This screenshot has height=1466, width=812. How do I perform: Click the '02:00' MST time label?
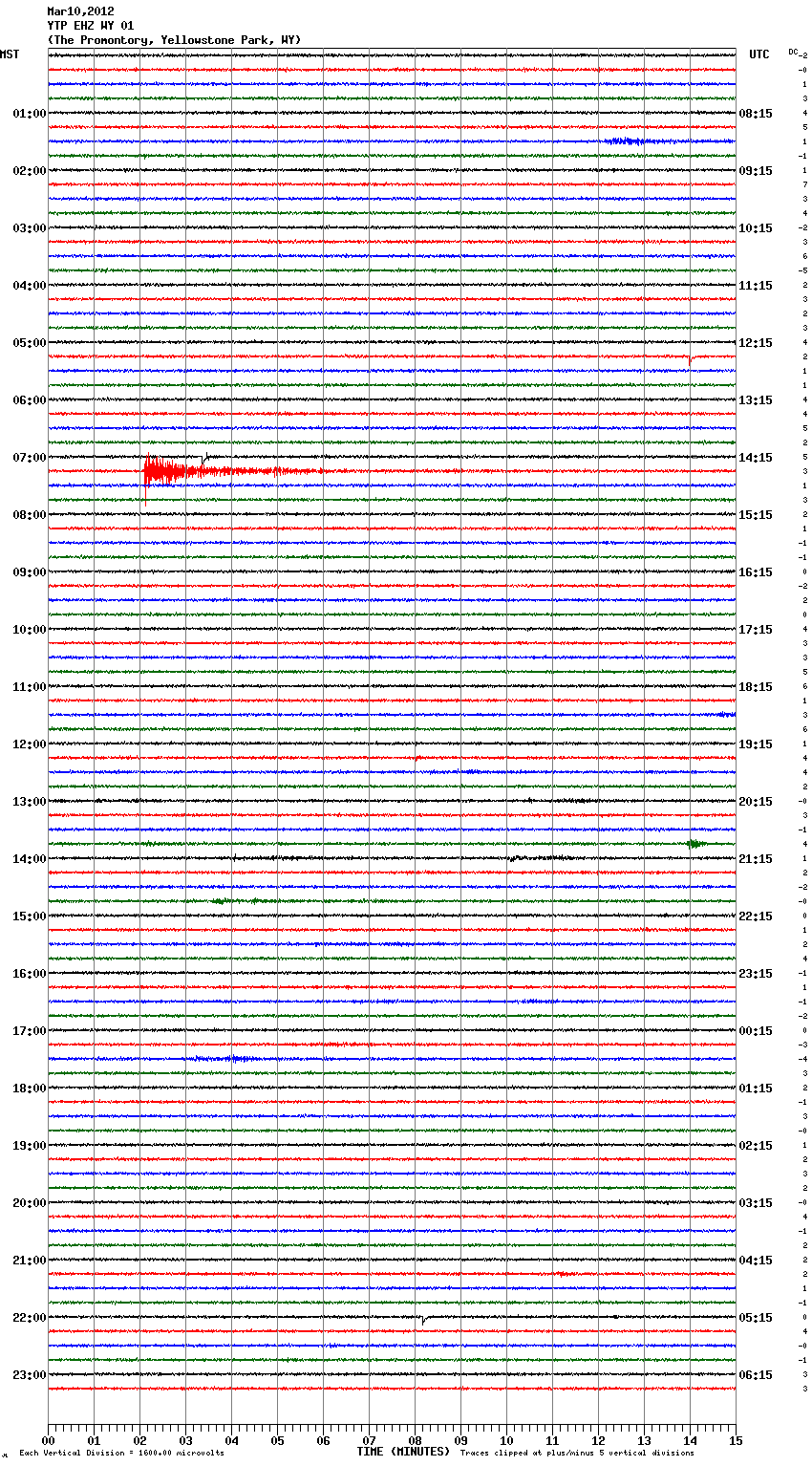(x=30, y=171)
